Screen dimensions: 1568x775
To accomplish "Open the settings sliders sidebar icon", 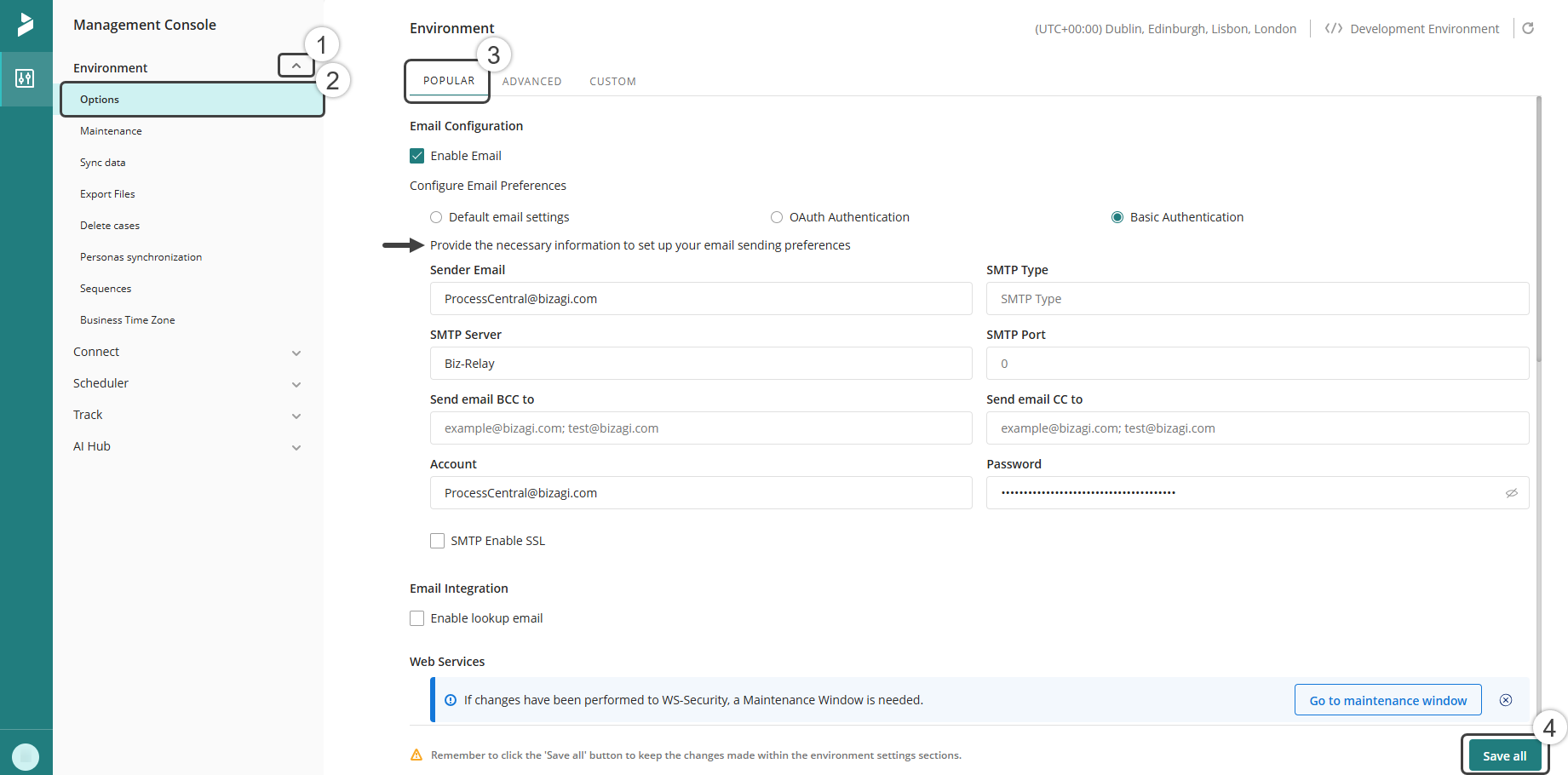I will (26, 79).
